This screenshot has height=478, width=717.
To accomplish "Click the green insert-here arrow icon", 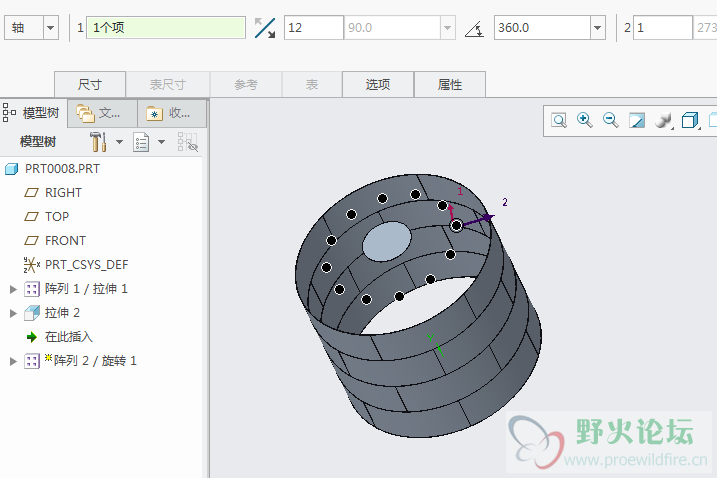I will 32,338.
